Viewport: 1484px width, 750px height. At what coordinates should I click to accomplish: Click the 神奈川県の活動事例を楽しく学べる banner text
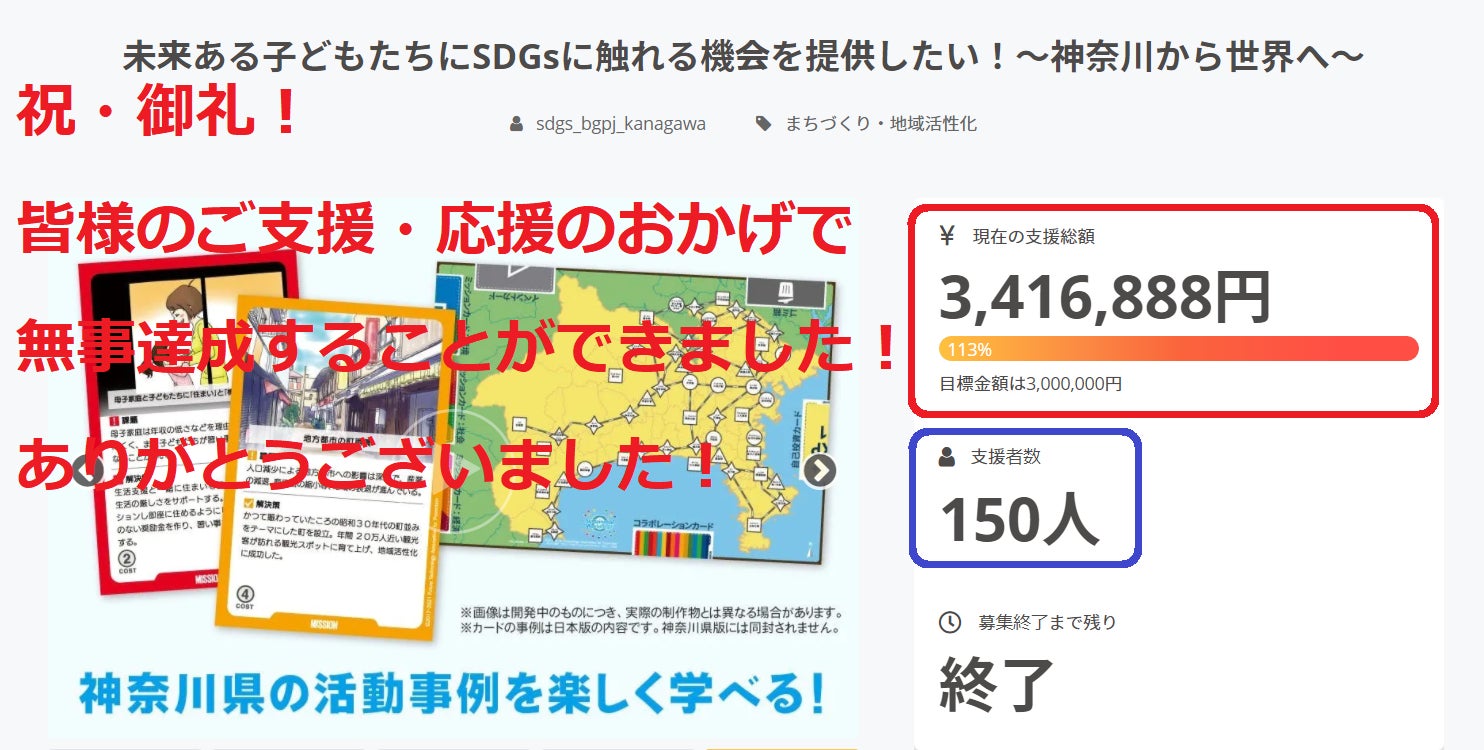pos(452,693)
